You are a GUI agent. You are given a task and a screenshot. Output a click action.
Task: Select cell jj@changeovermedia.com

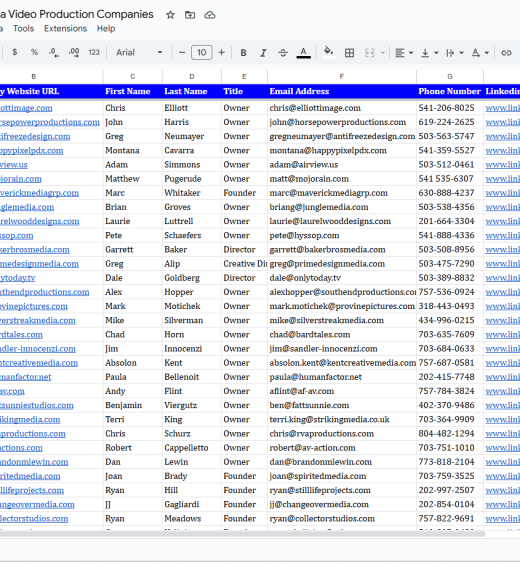coord(342,504)
